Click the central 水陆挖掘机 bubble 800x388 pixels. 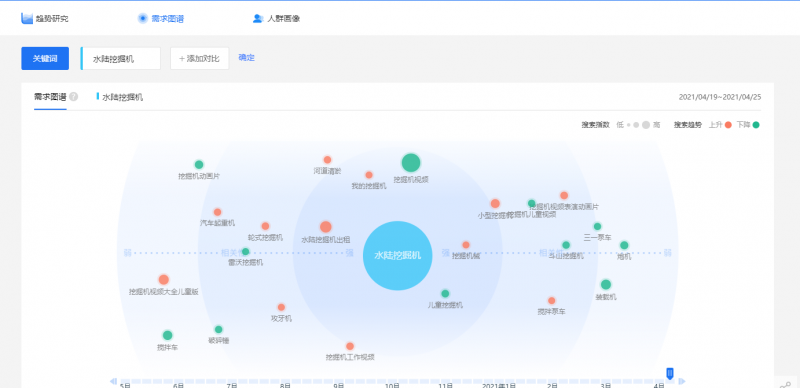coord(397,255)
